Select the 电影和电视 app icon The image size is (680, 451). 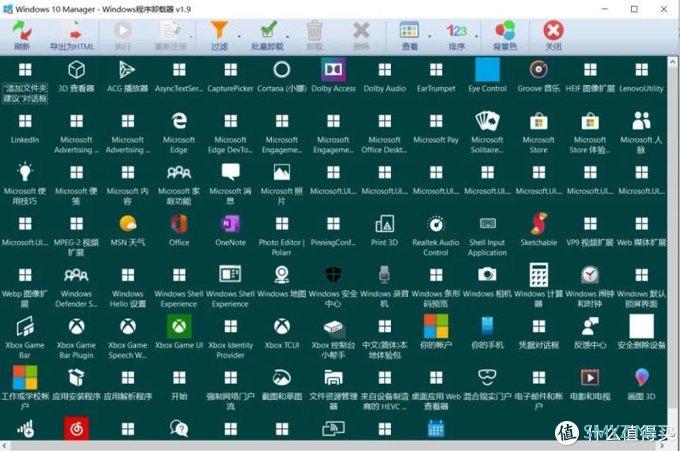tap(590, 377)
